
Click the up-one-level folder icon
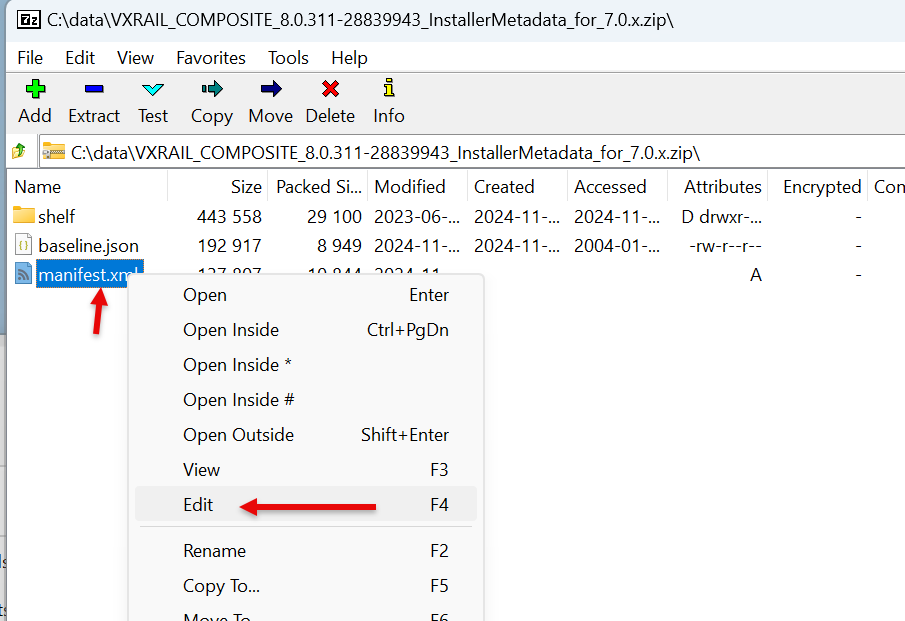(19, 152)
